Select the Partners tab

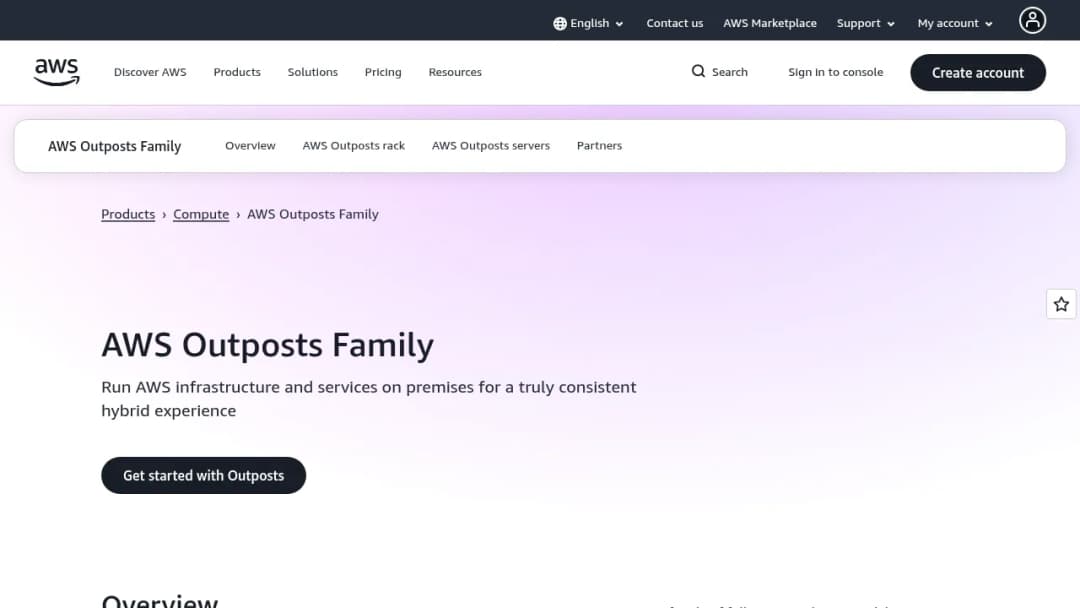click(599, 146)
